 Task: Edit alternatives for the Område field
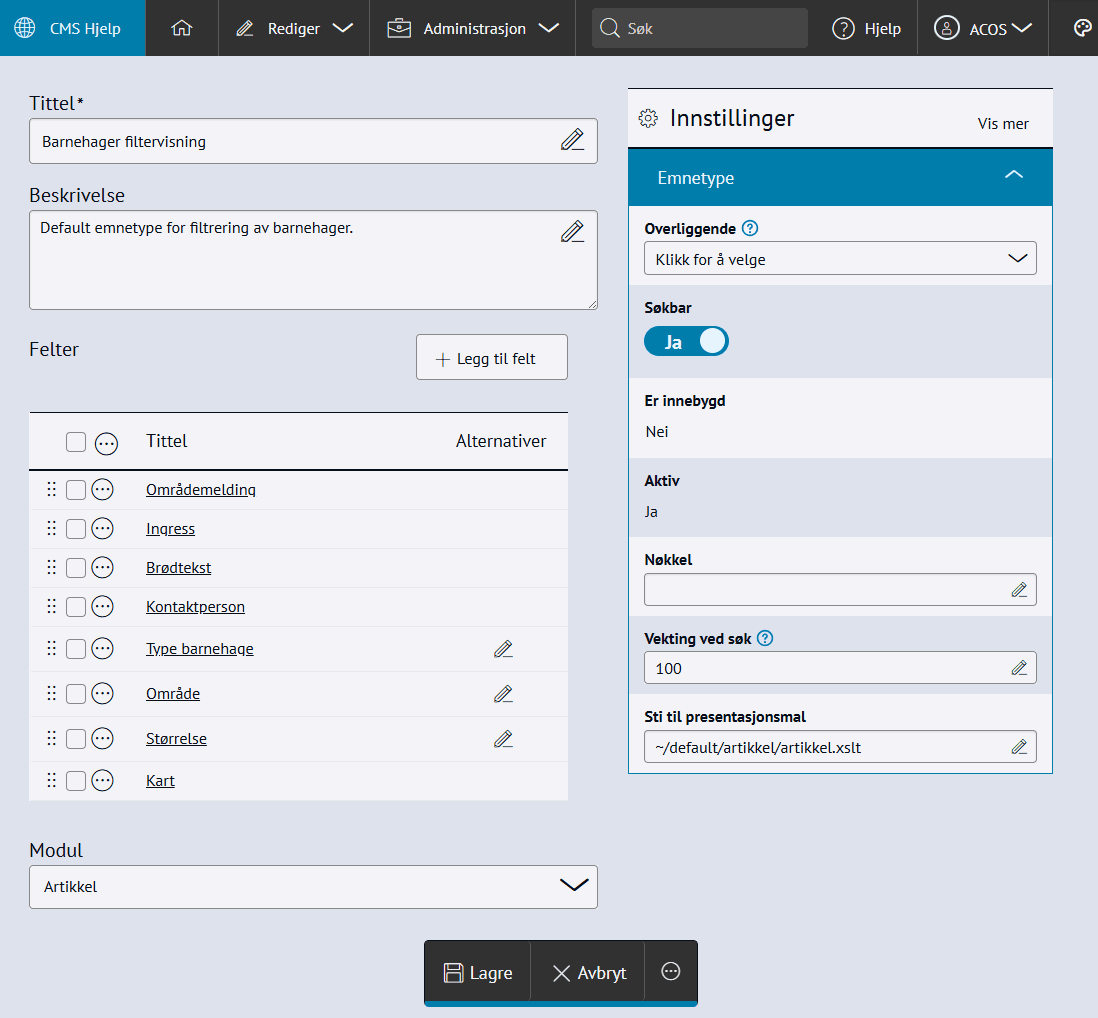(503, 694)
